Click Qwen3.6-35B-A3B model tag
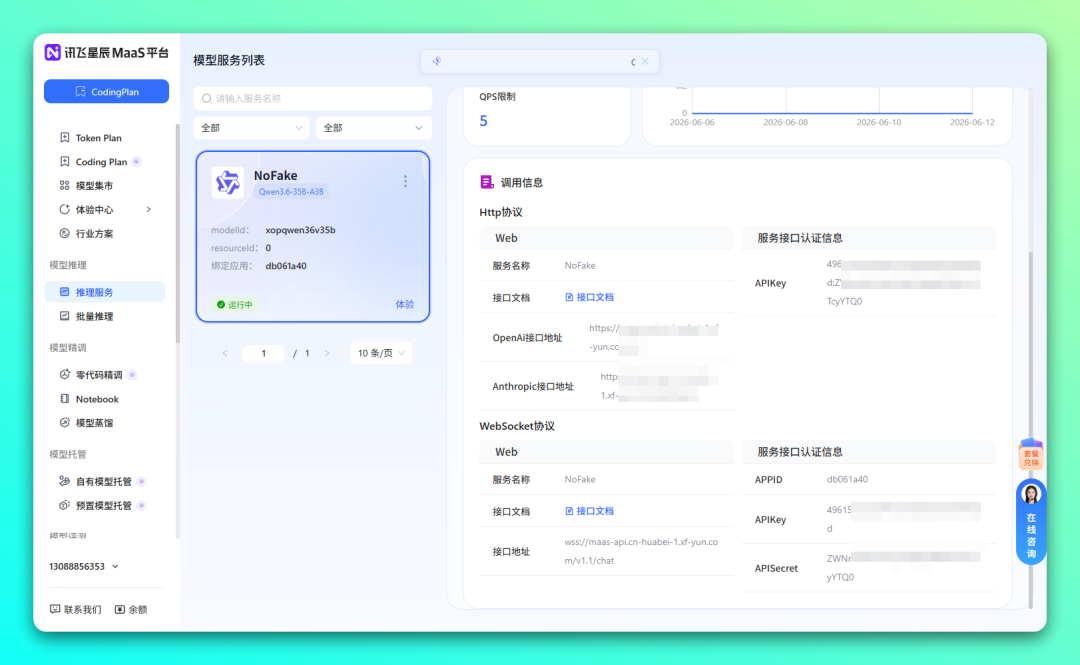This screenshot has height=665, width=1080. (x=291, y=192)
